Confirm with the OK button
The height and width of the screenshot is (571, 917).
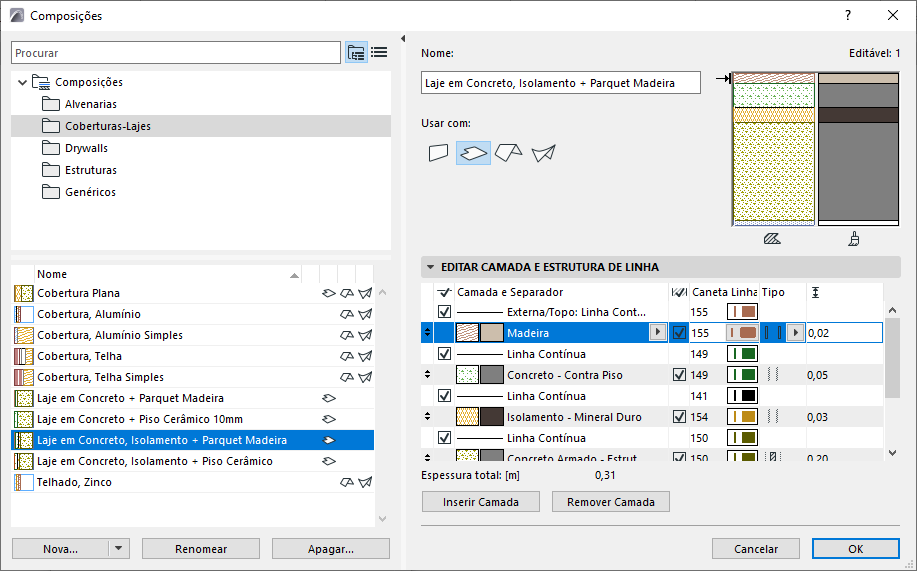(856, 549)
